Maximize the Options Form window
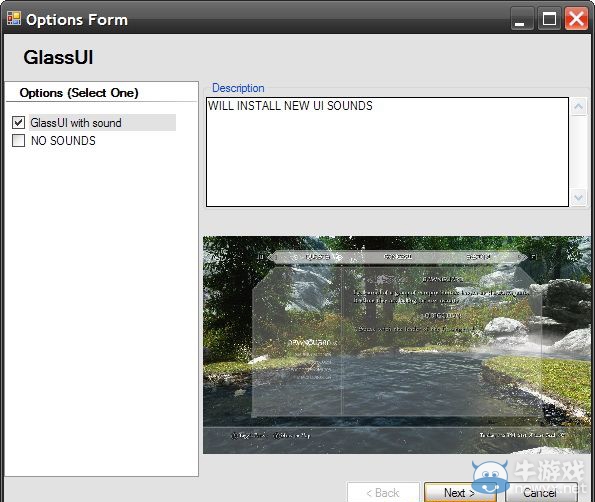This screenshot has height=502, width=595. [x=549, y=19]
